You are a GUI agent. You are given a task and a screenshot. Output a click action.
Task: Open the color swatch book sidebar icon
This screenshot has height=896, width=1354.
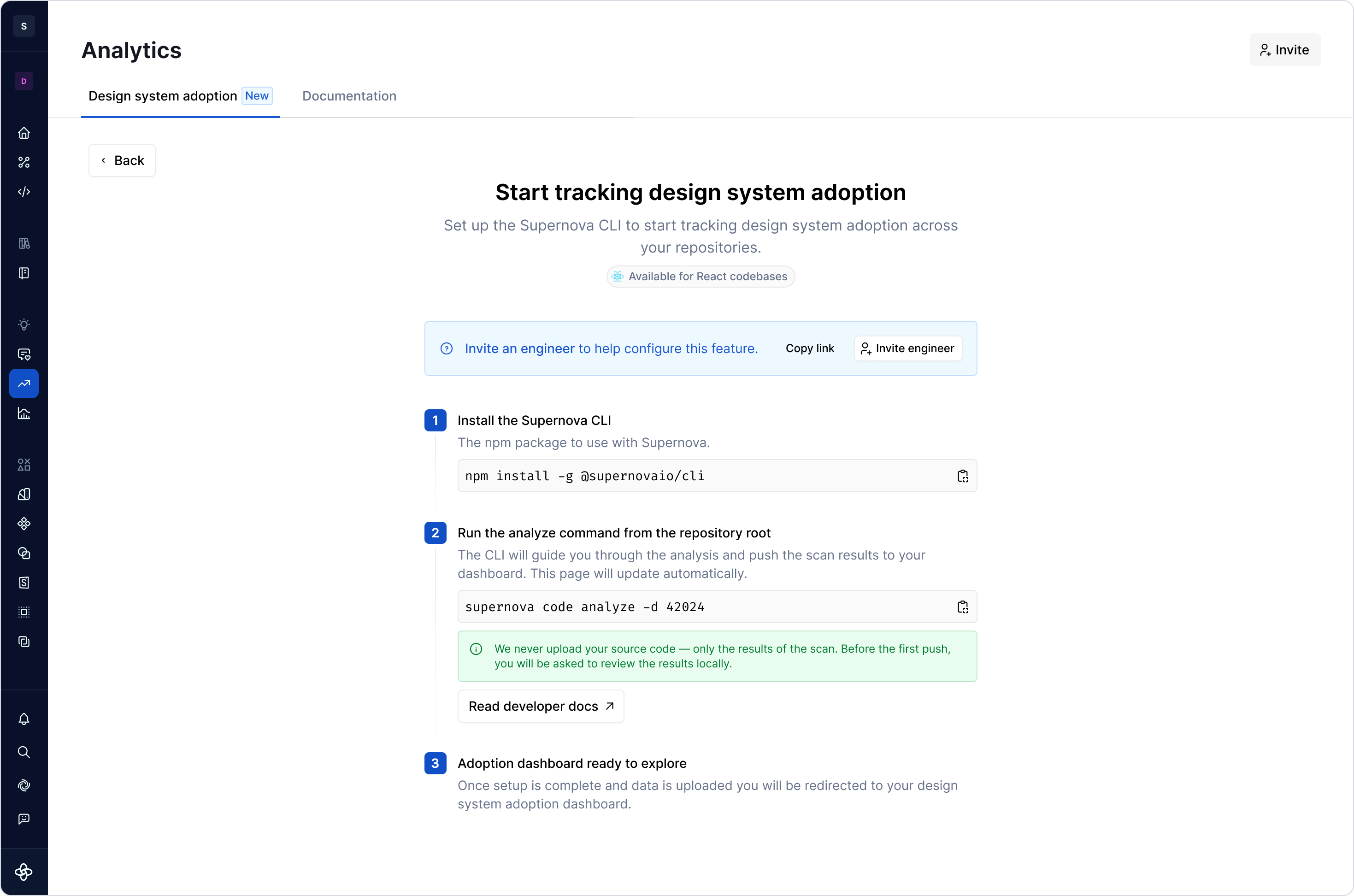pyautogui.click(x=24, y=494)
